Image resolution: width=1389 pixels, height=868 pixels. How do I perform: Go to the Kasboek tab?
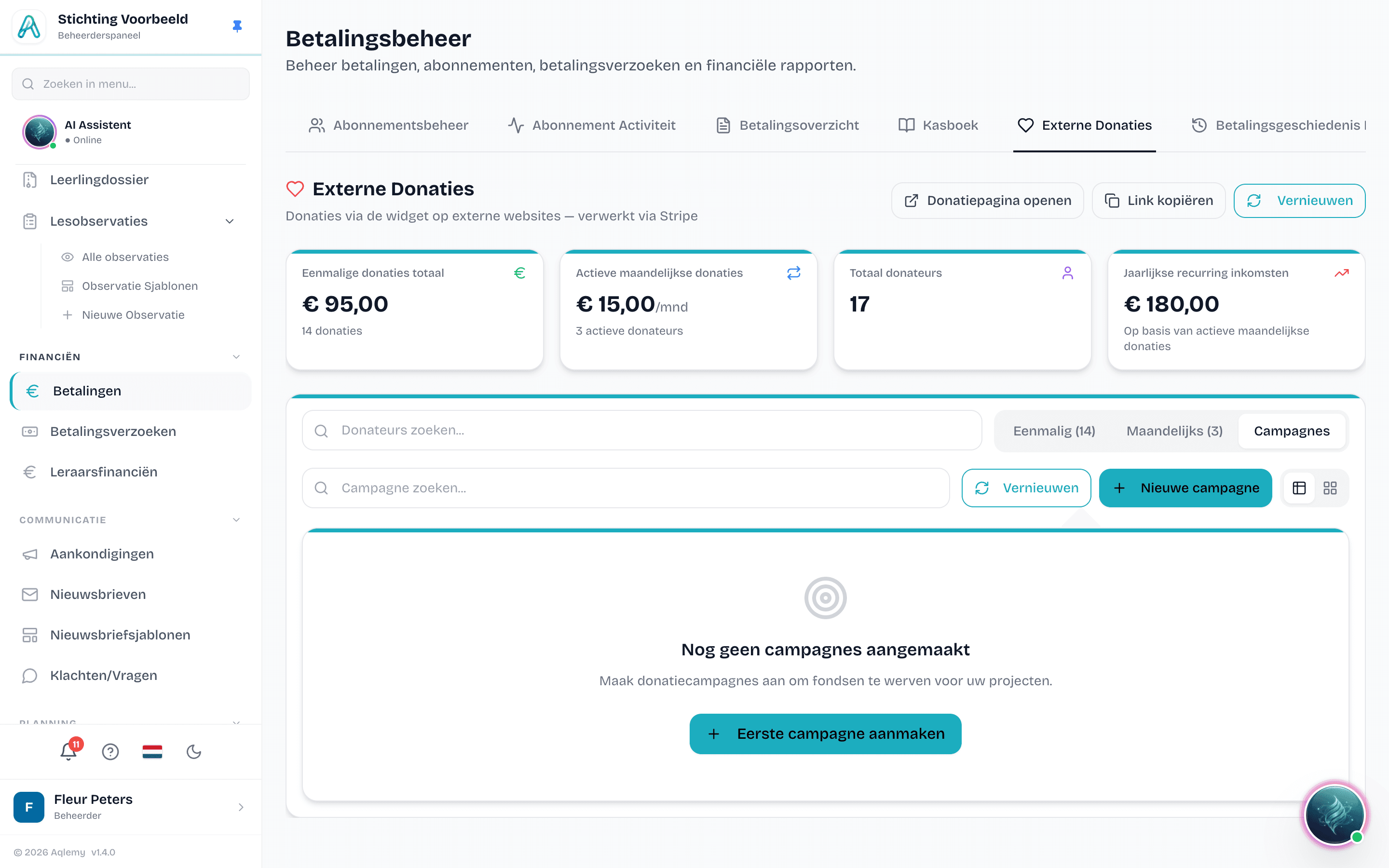[938, 125]
